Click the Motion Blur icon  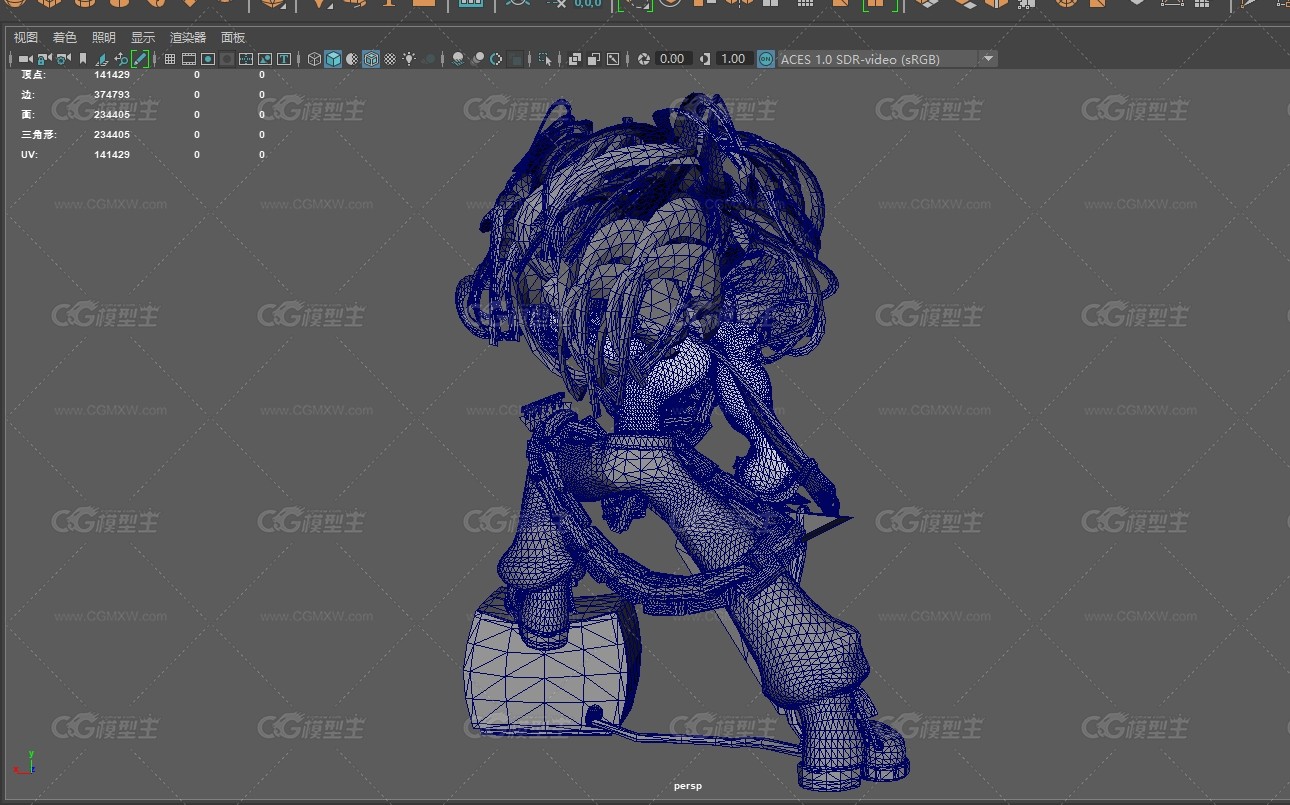[478, 59]
